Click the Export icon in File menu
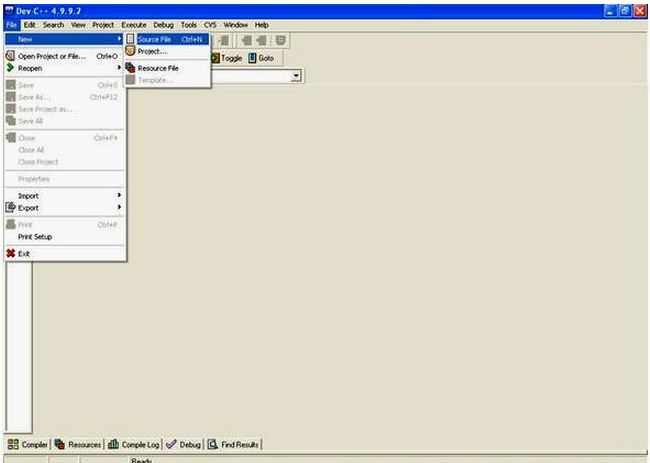This screenshot has height=463, width=650. pos(11,207)
